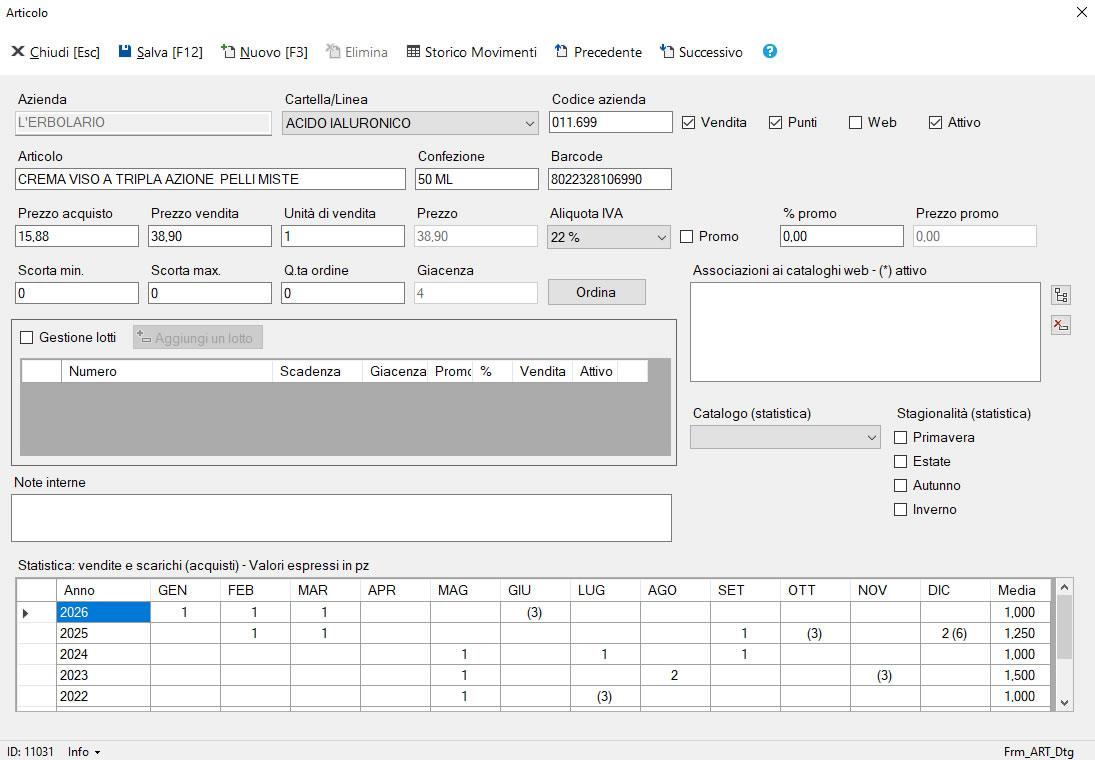Click the Chiudi X icon in toolbar
This screenshot has height=760, width=1095.
(x=17, y=51)
